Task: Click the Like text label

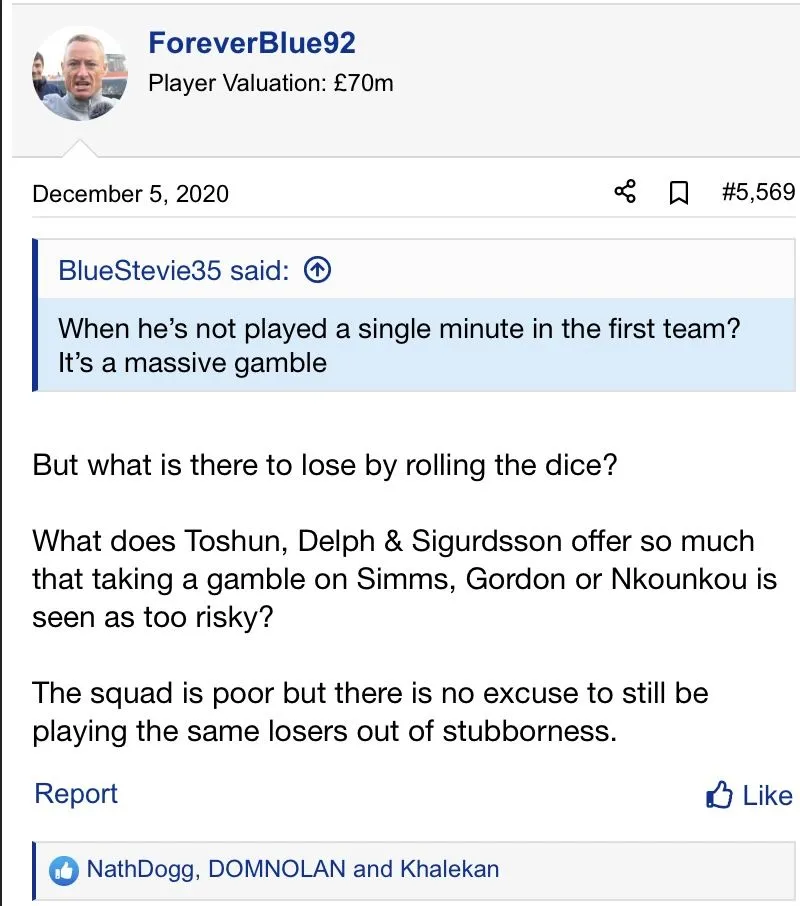Action: click(x=767, y=796)
